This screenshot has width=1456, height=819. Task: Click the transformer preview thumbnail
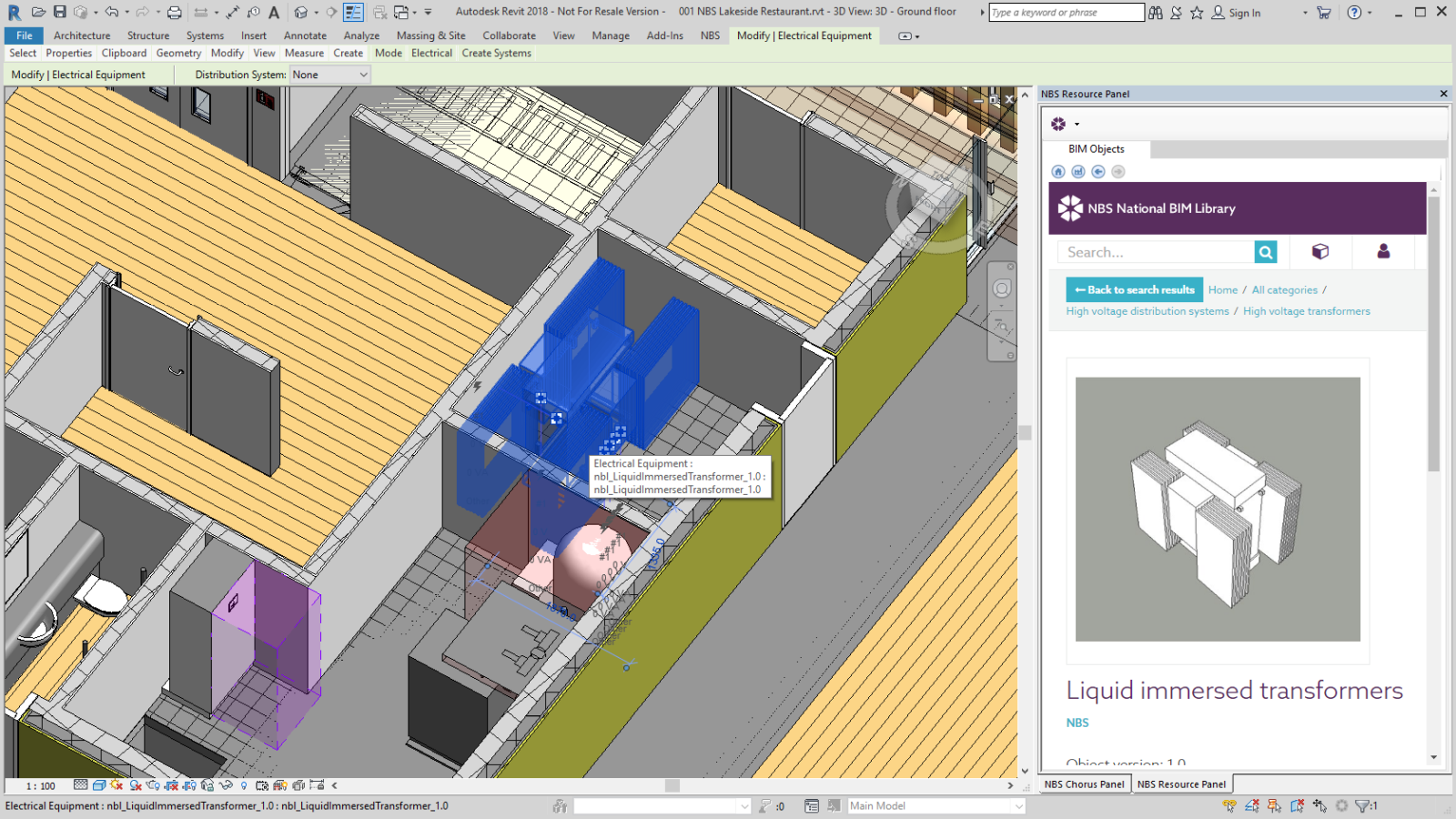pyautogui.click(x=1218, y=510)
